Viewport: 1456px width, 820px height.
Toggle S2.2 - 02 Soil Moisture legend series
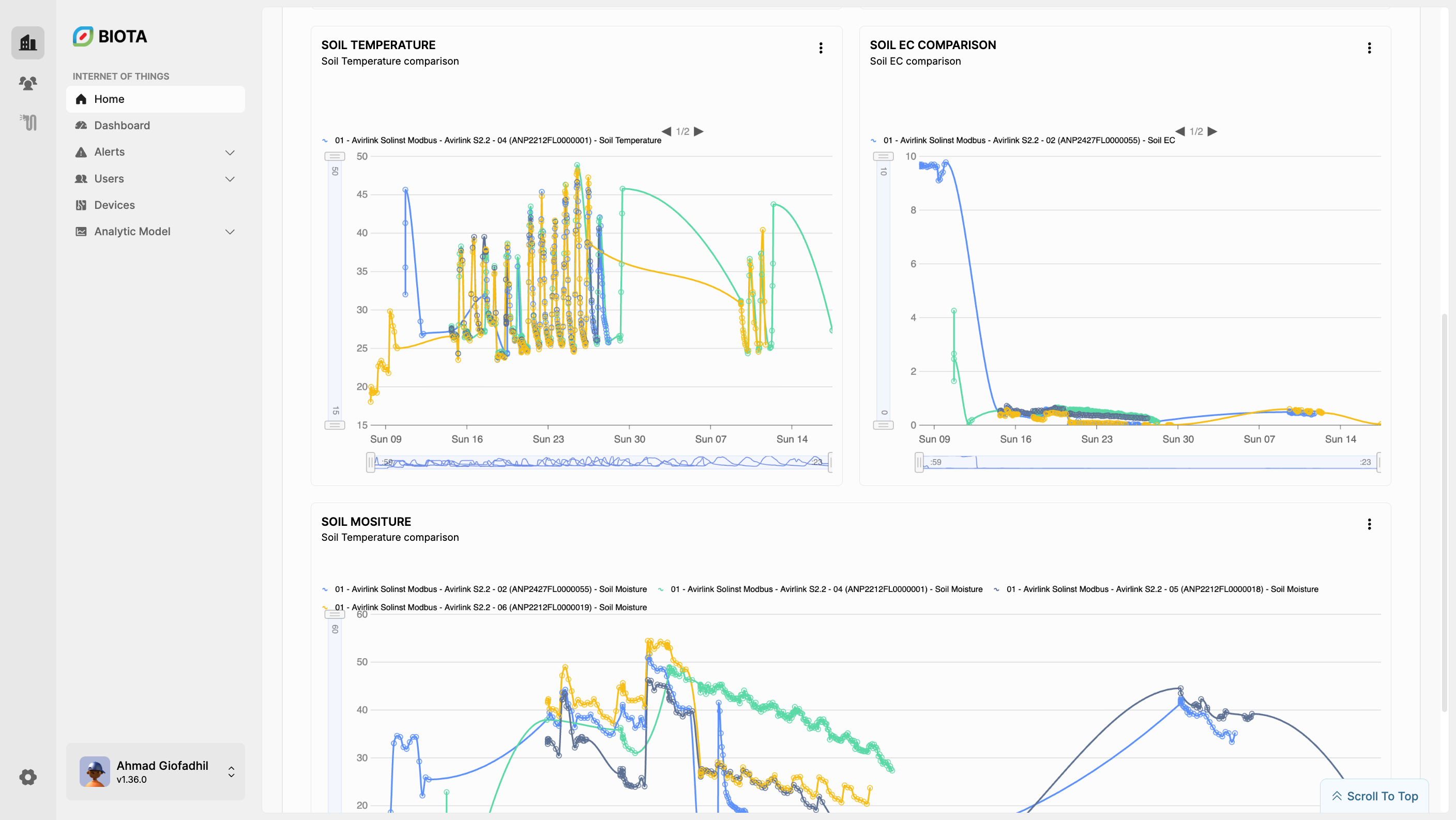point(484,589)
